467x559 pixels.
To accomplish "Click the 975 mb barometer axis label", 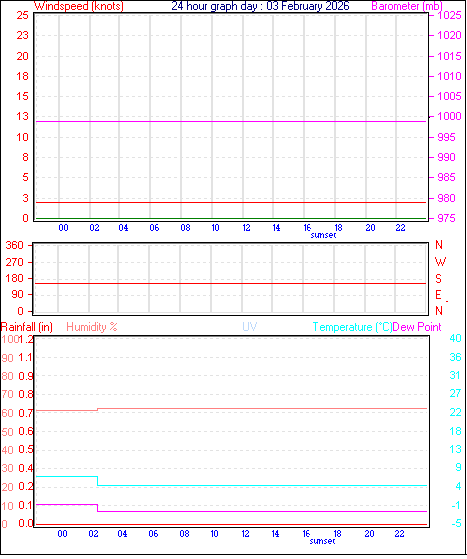I will [x=446, y=218].
